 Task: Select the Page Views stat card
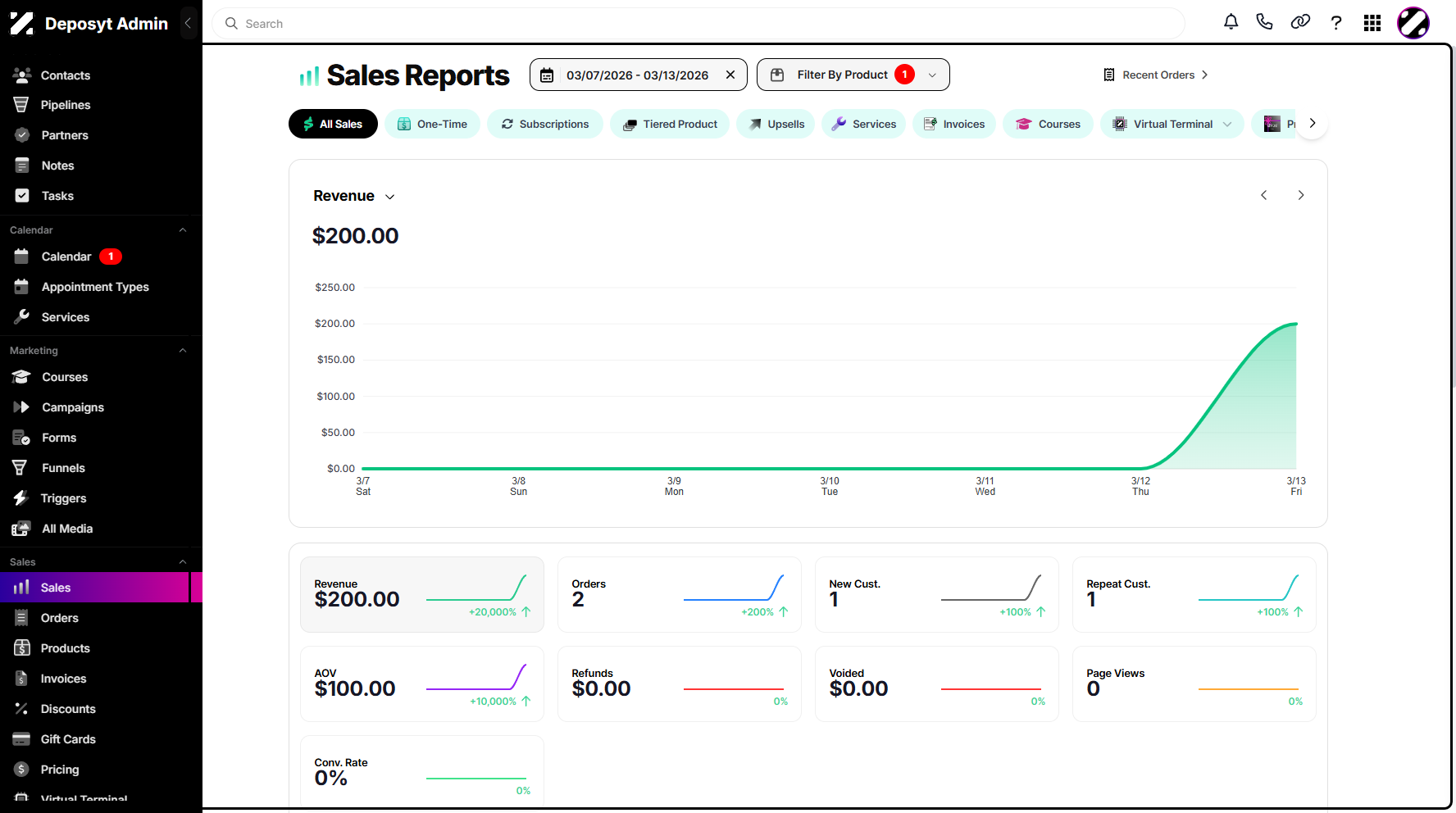(1194, 684)
